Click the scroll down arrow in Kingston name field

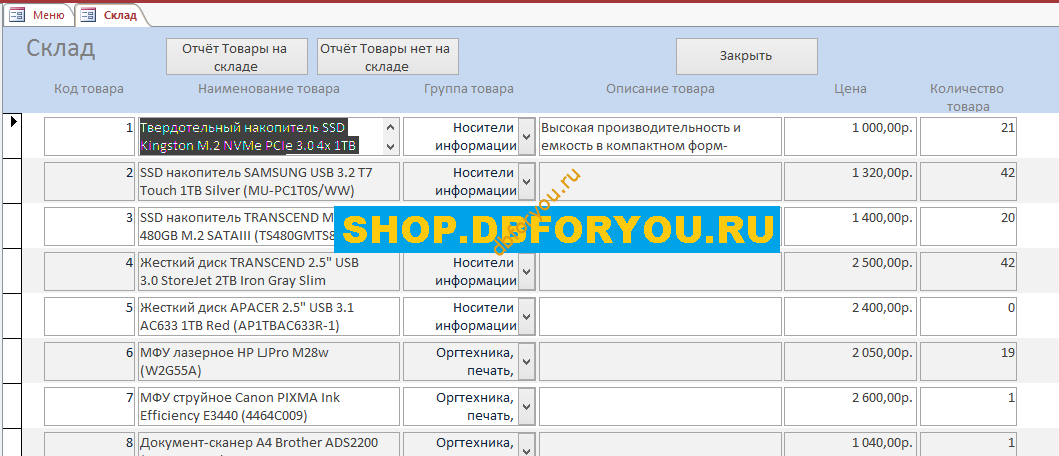pos(390,146)
